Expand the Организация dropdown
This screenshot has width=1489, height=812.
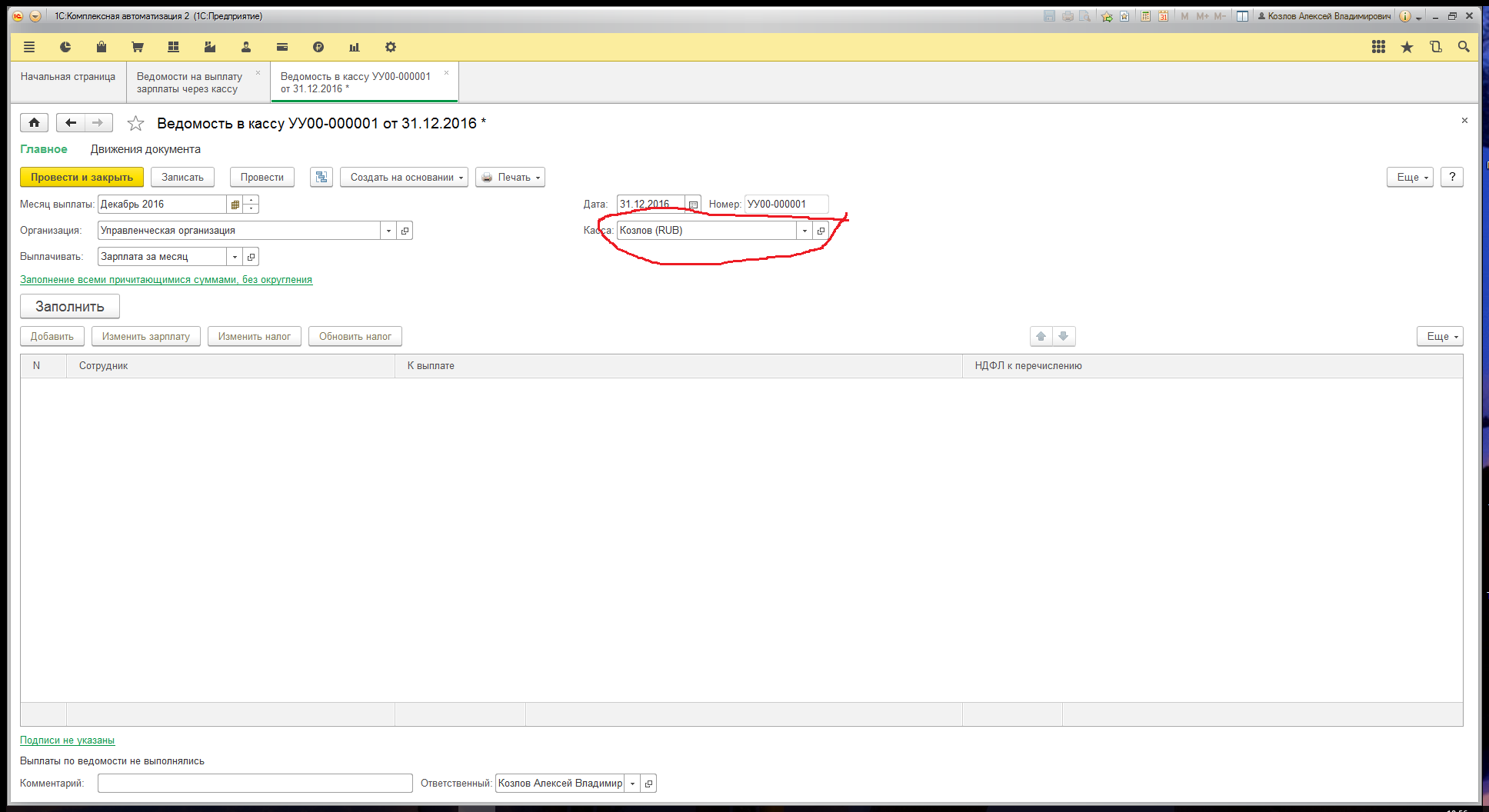tap(388, 231)
